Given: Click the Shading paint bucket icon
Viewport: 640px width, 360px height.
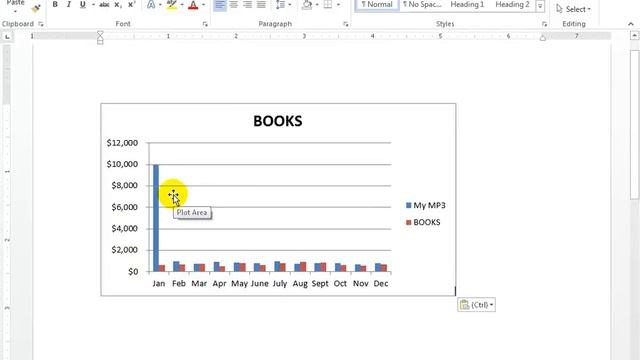Looking at the screenshot, I should pos(307,5).
